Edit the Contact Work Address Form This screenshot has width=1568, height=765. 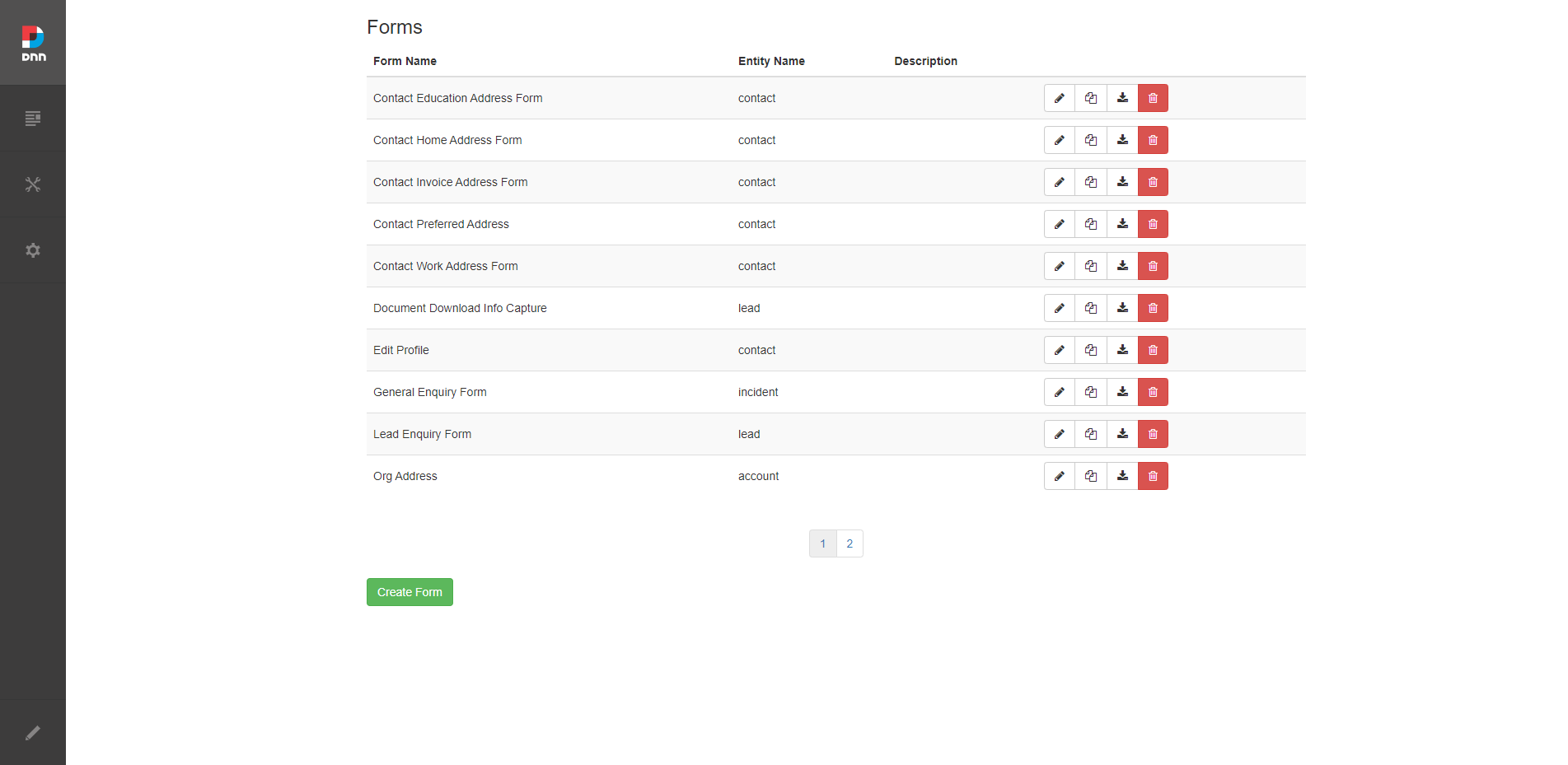[x=1060, y=266]
